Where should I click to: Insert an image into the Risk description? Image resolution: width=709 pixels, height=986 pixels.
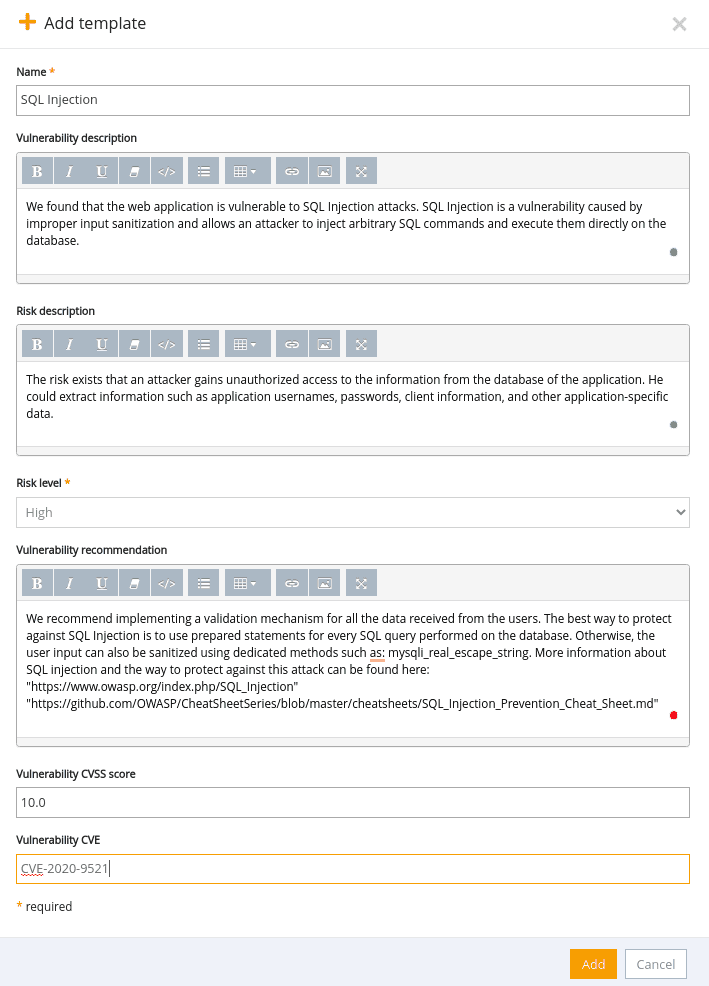pos(323,343)
